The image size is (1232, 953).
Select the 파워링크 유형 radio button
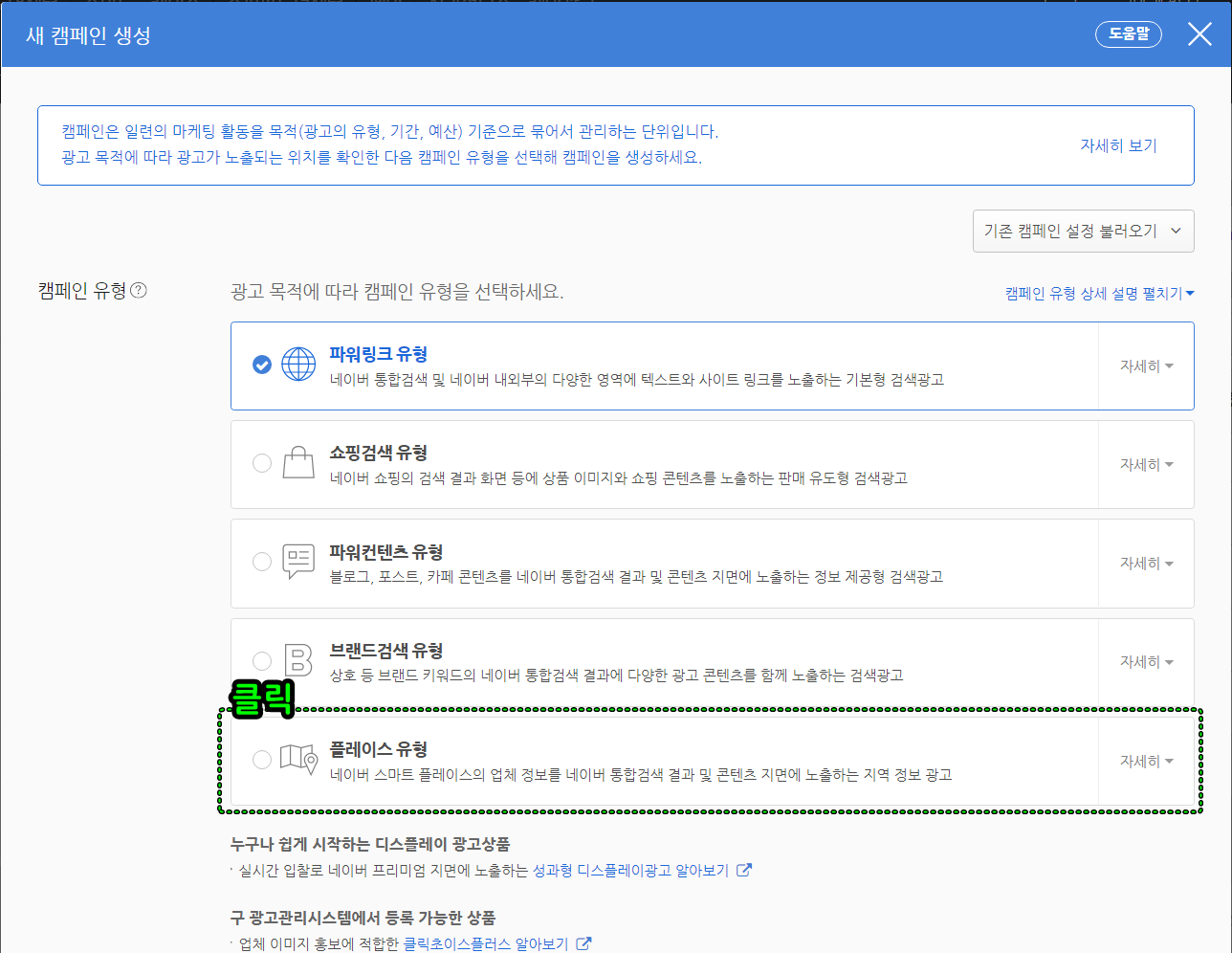[262, 365]
